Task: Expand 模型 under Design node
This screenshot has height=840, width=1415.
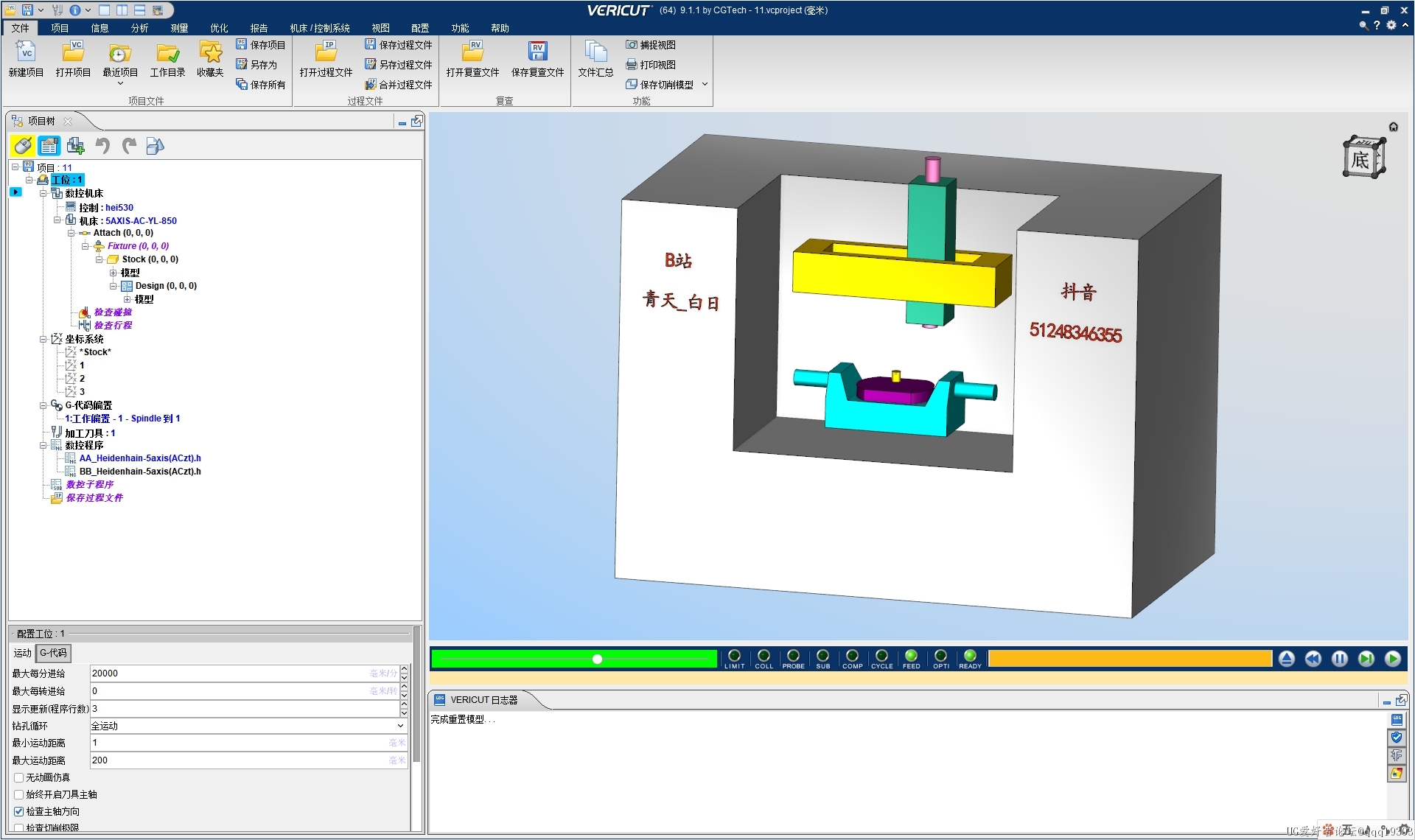Action: coord(127,299)
